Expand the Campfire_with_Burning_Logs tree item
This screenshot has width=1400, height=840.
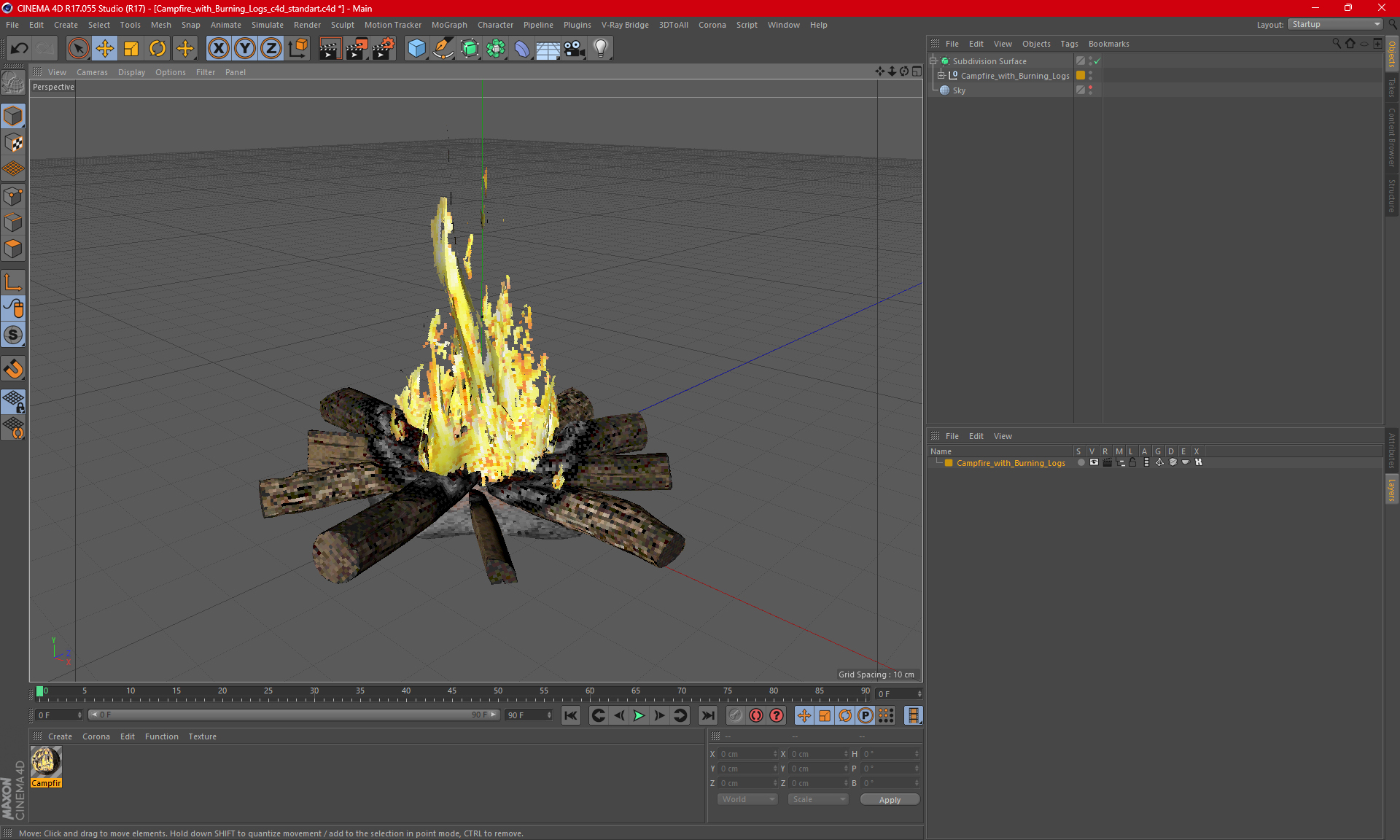pos(941,76)
